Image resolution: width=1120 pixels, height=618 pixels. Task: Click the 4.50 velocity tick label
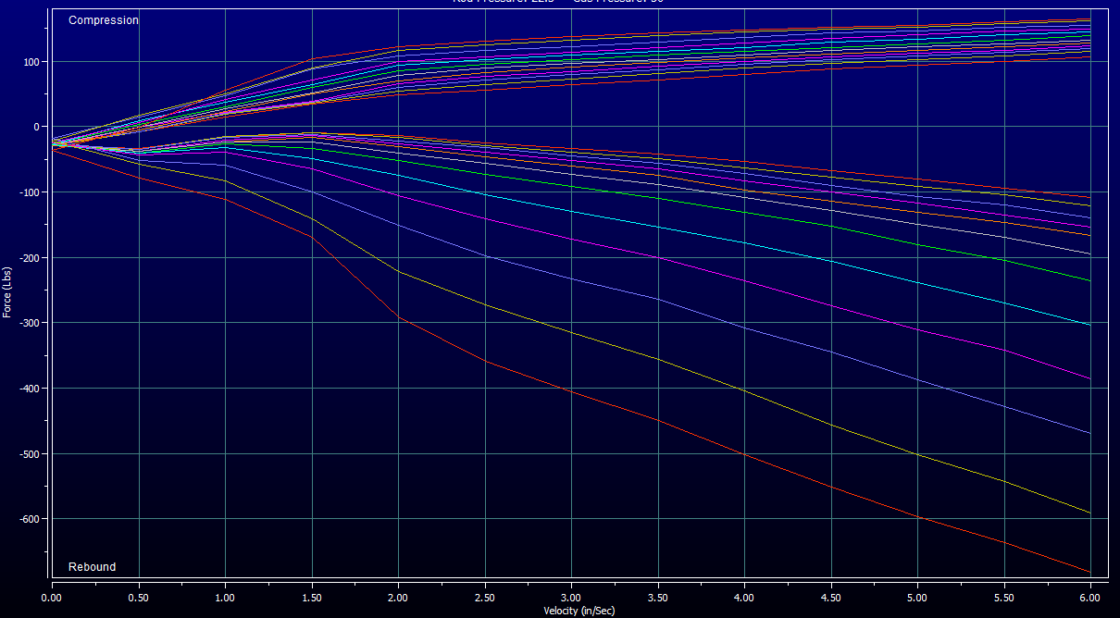830,597
